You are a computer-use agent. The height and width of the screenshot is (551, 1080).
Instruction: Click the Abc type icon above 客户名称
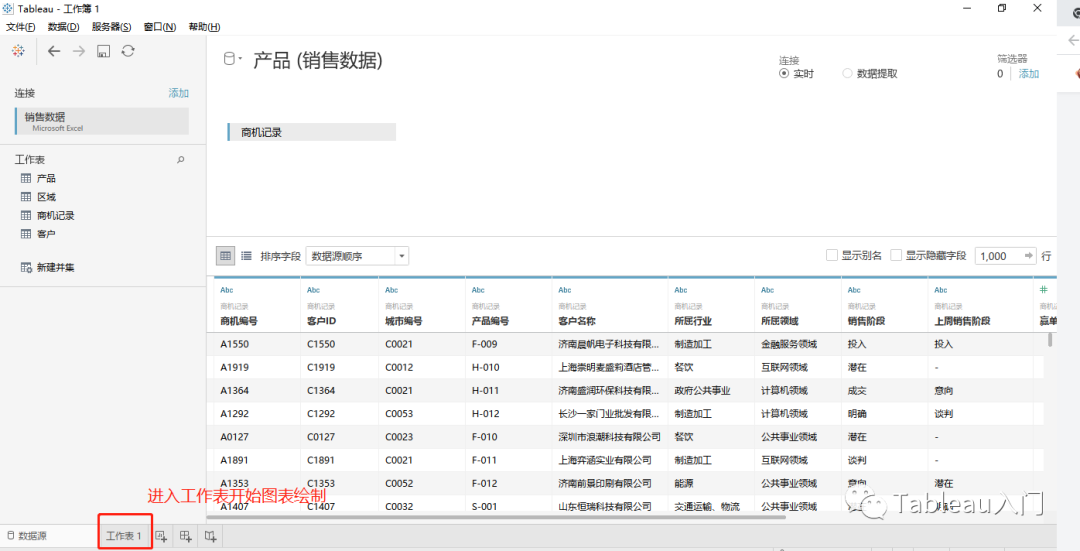pos(565,290)
